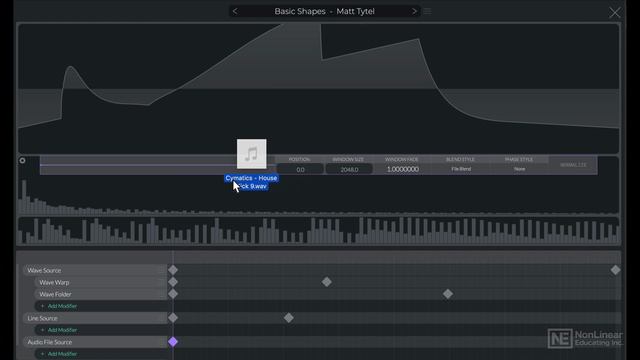This screenshot has width=640, height=360.
Task: Go to the next wavetable preset arrow
Action: coord(414,11)
